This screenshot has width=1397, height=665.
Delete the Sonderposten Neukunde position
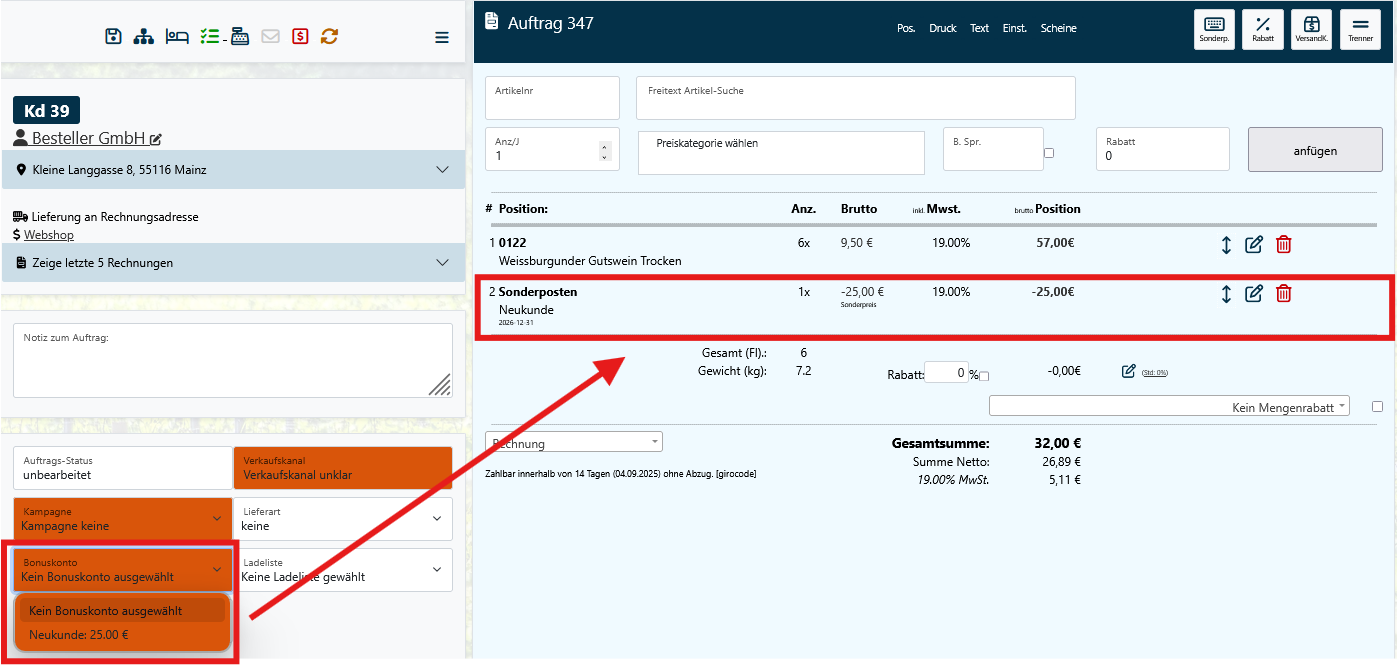point(1284,294)
